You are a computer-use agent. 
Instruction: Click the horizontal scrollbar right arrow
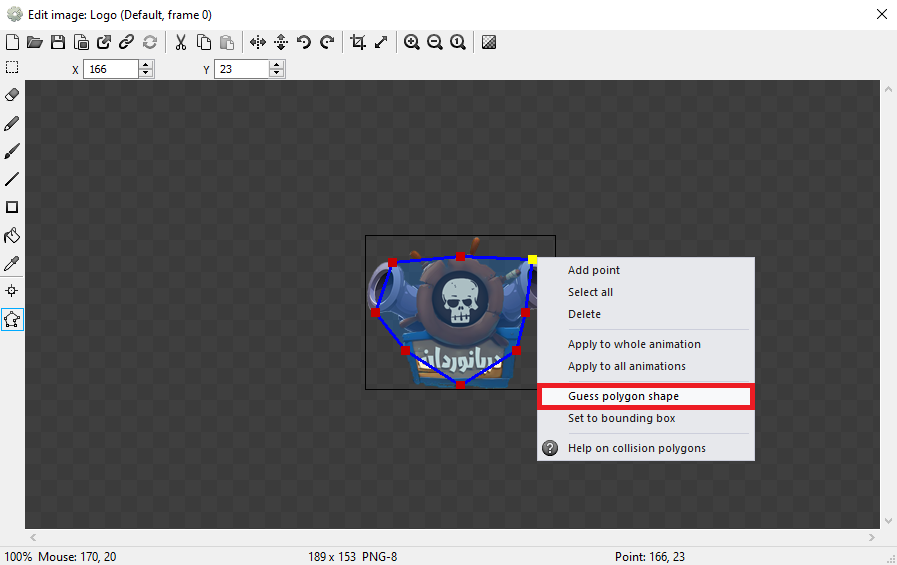click(x=871, y=538)
